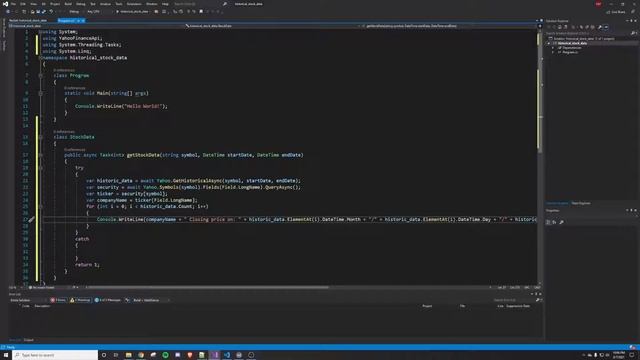
Task: Open Spotify from the taskbar
Action: click(165, 355)
